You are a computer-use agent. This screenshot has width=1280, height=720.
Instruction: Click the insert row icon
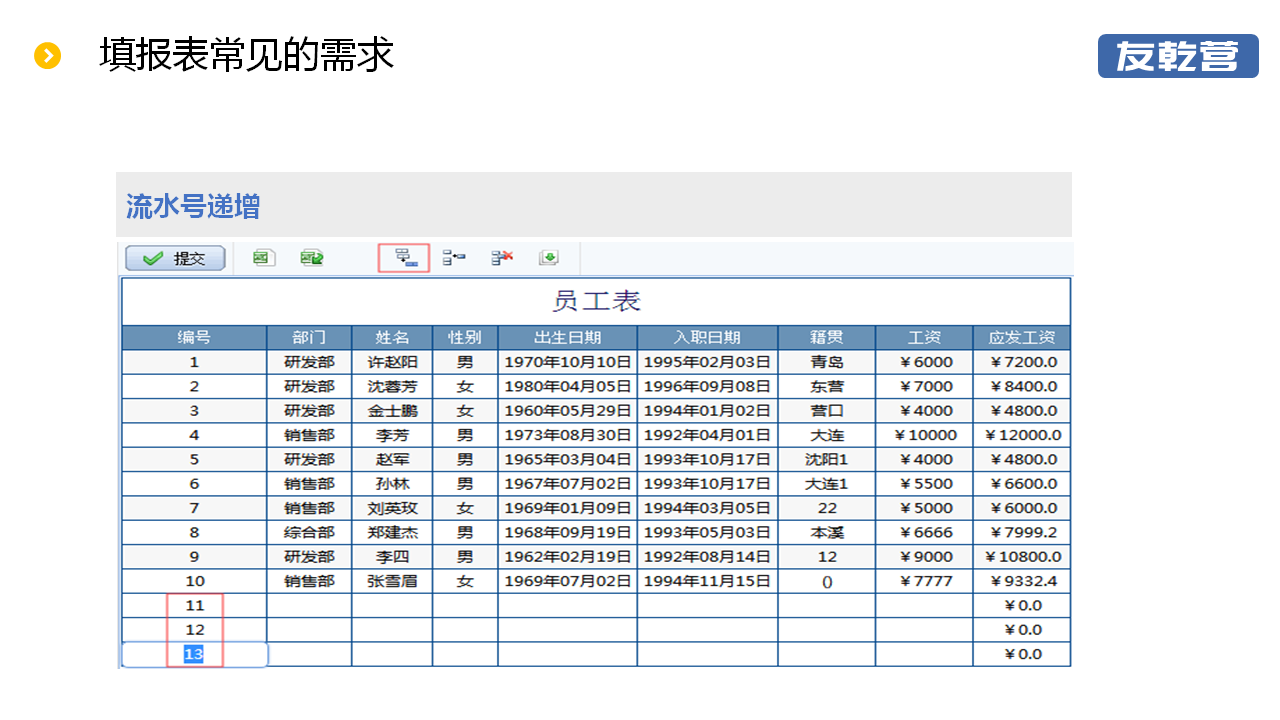click(454, 258)
